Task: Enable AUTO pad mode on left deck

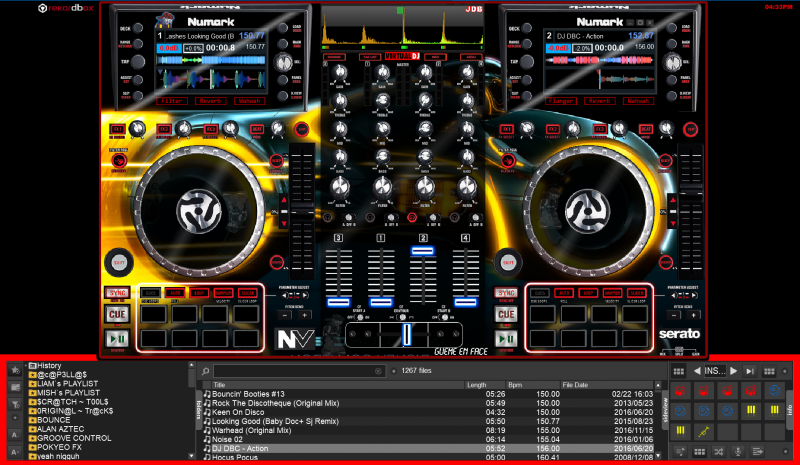Action: coord(174,293)
